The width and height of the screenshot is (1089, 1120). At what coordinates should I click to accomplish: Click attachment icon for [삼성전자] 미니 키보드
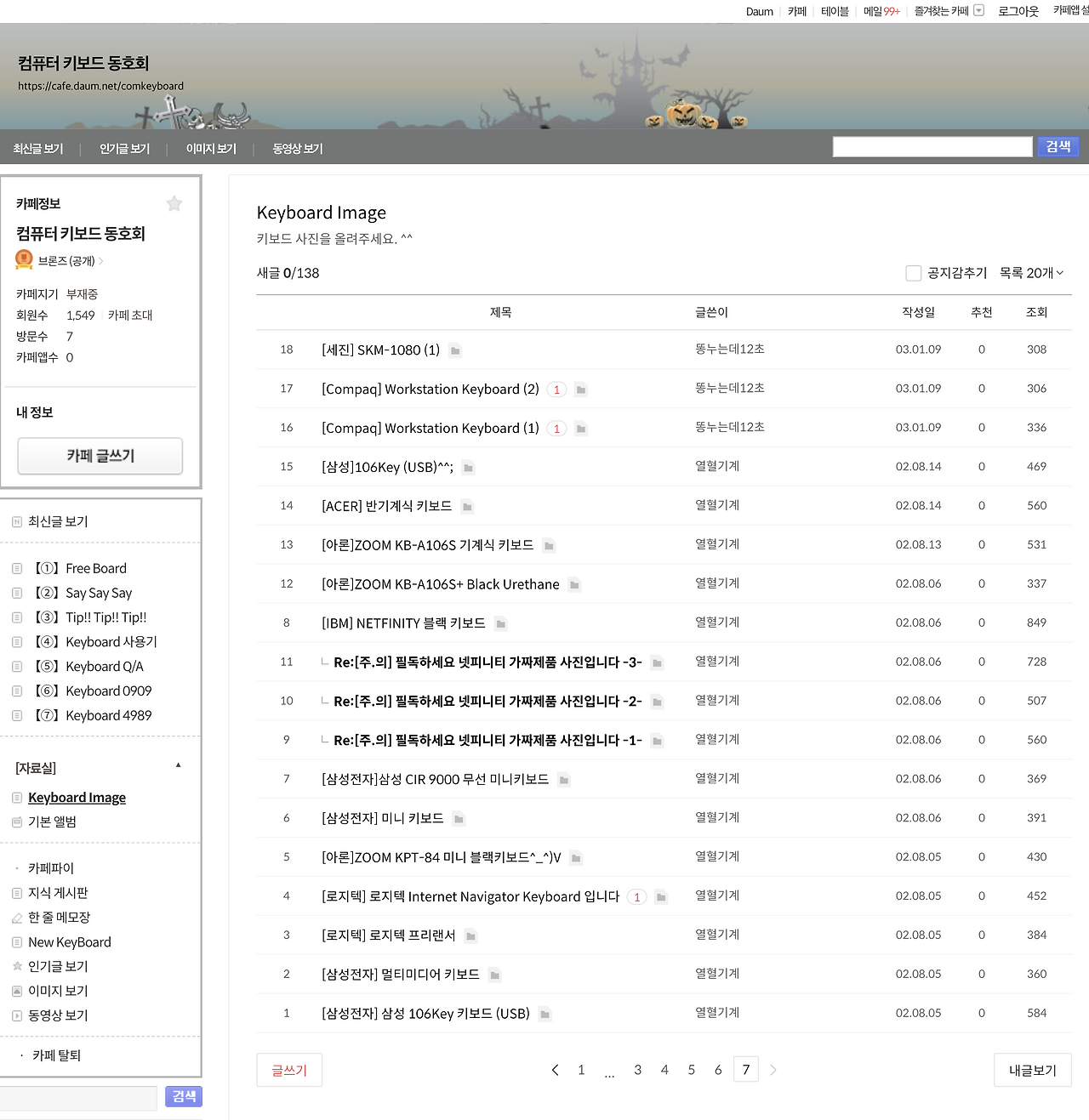pyautogui.click(x=459, y=819)
